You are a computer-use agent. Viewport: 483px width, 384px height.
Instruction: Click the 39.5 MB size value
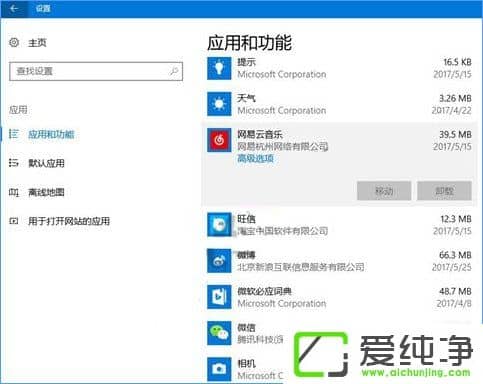coord(455,134)
